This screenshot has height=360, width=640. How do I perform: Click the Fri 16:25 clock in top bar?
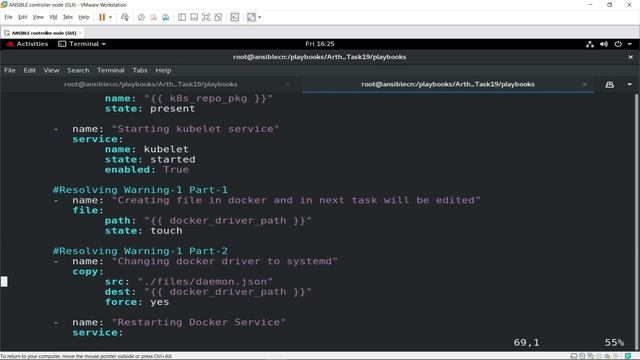click(320, 44)
